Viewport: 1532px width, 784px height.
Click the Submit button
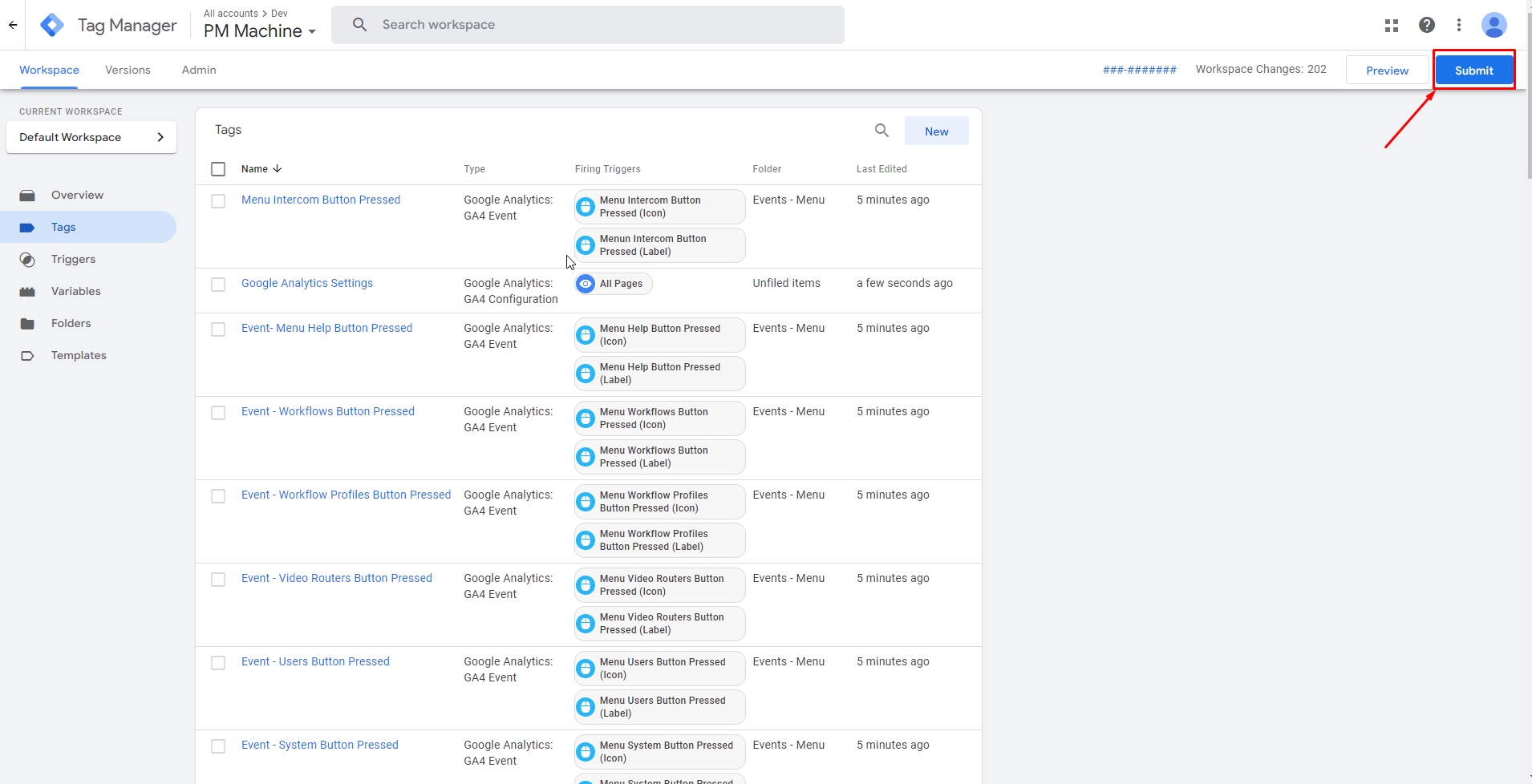1474,71
